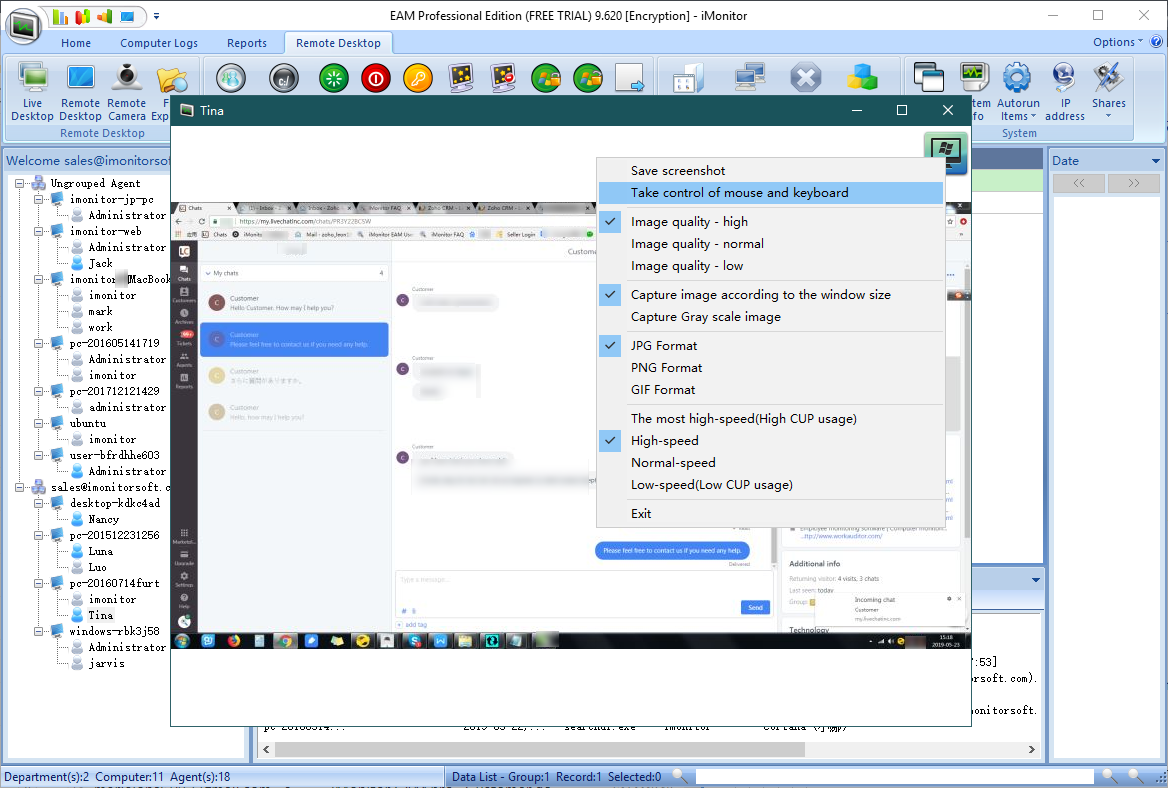1168x788 pixels.
Task: Collapse the imonitor-jp-pc tree node
Action: click(39, 200)
